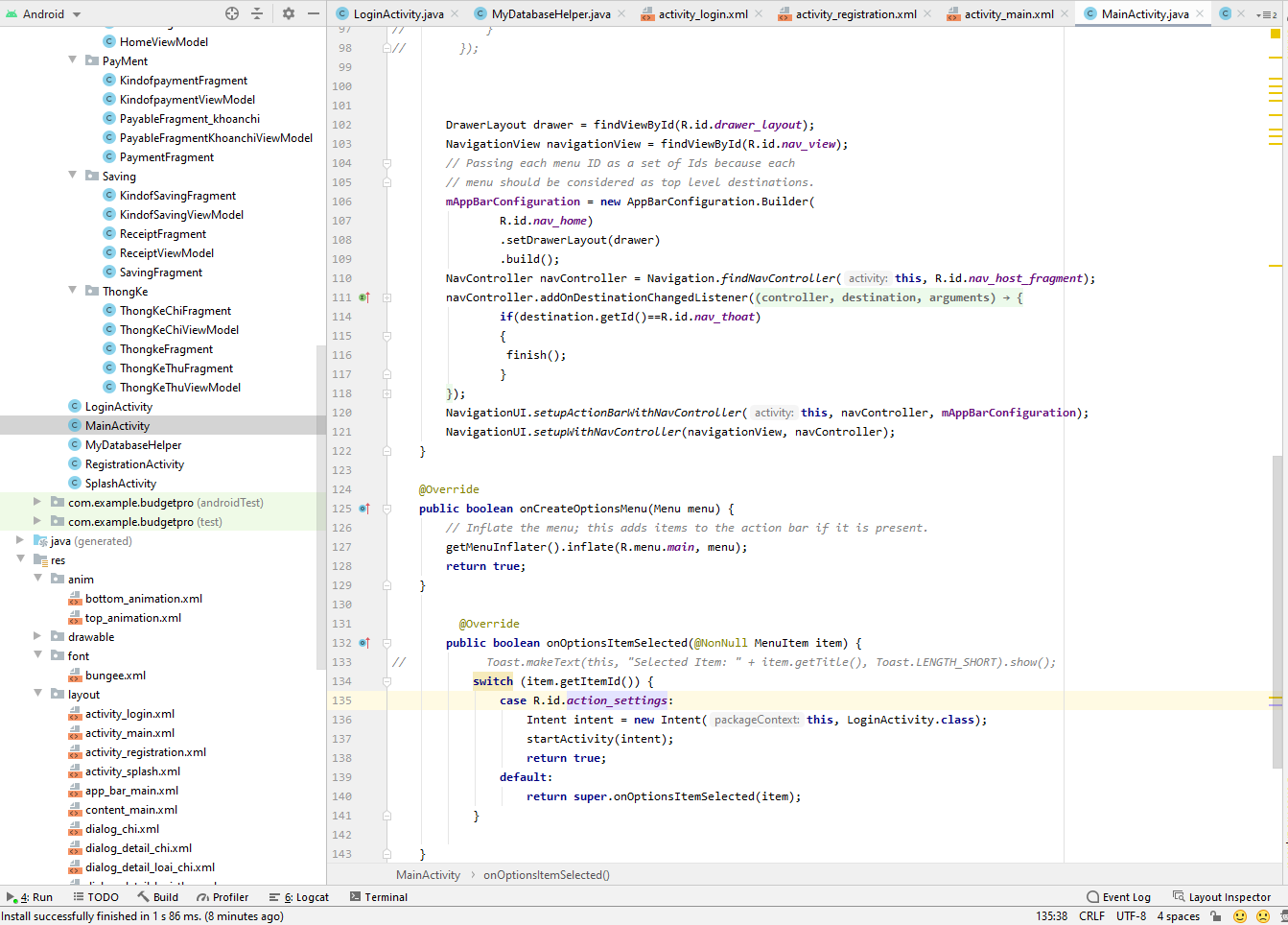Close the MainActivity.java editor tab
The height and width of the screenshot is (925, 1288).
pos(1200,13)
